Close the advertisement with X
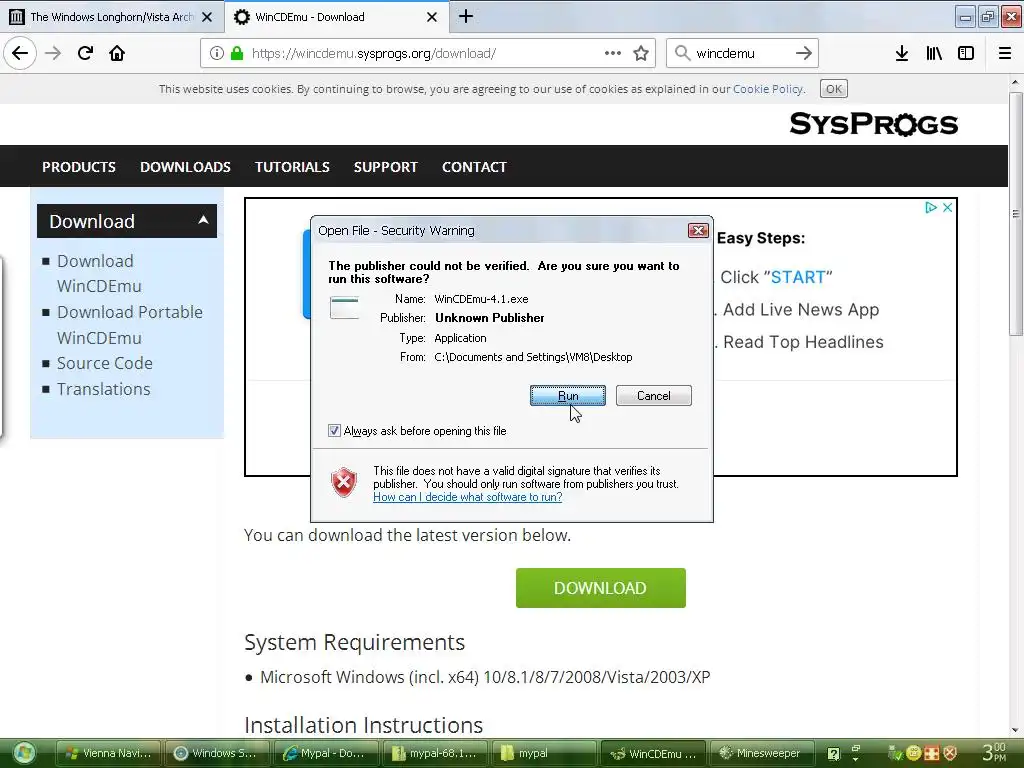Screen dimensions: 1024x768 point(948,207)
